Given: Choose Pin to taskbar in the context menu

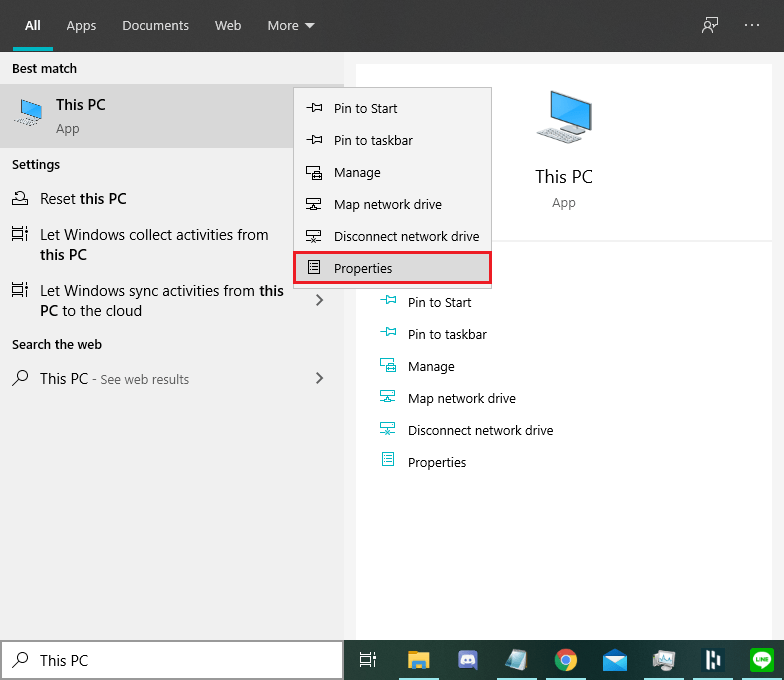Looking at the screenshot, I should pos(392,140).
